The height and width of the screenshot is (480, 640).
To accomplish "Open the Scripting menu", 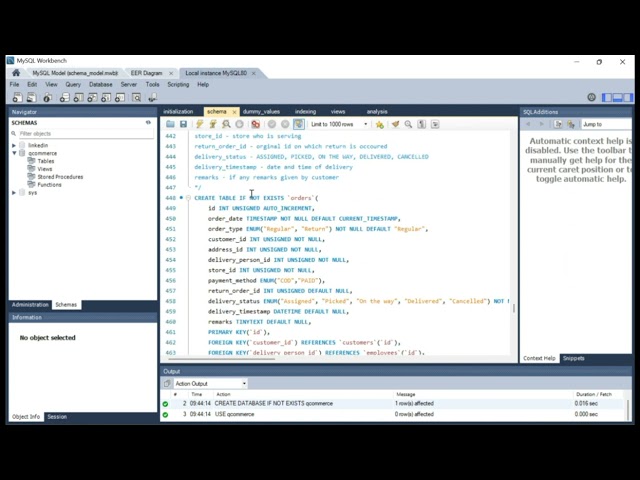I will point(178,84).
